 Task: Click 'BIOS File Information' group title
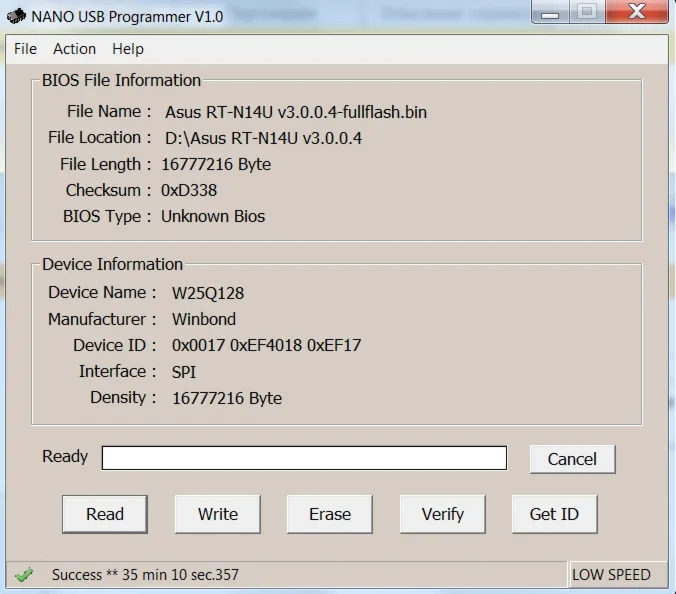(121, 80)
